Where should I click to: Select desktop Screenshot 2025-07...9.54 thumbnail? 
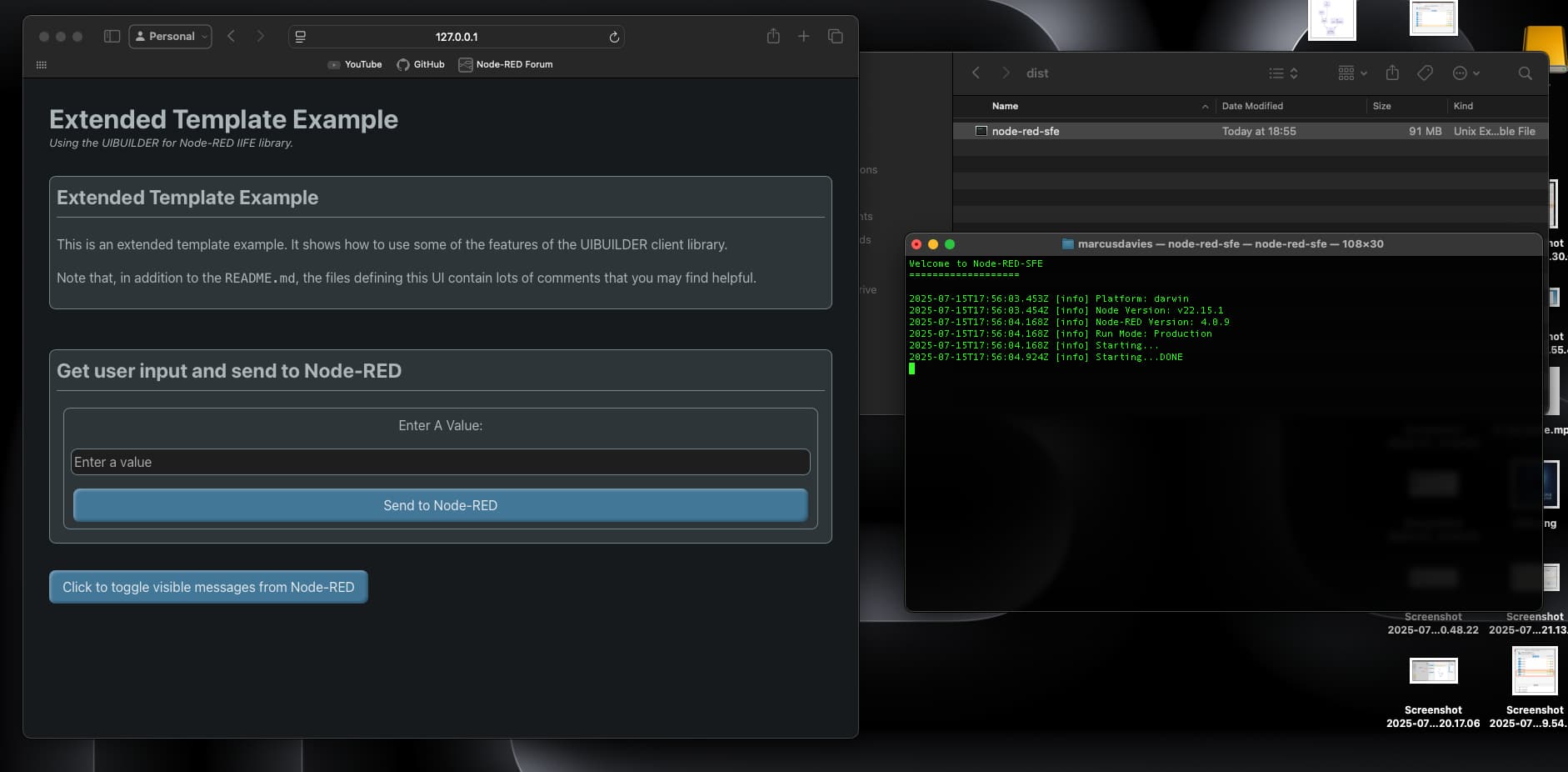coord(1534,670)
